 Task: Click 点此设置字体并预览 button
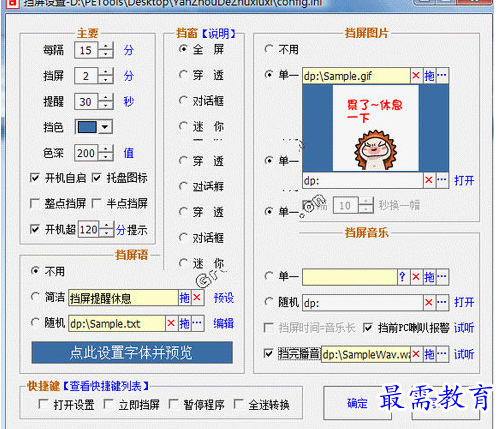coord(132,352)
